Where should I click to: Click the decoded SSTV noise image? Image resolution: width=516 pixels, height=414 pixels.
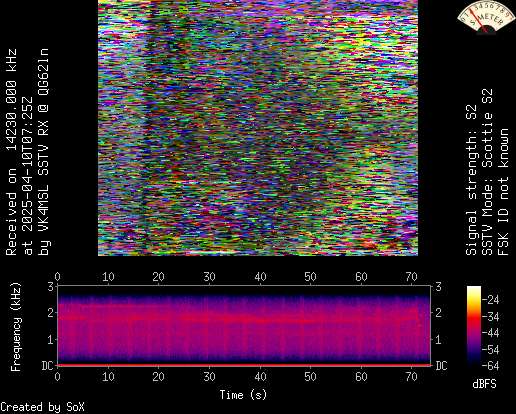(x=258, y=128)
